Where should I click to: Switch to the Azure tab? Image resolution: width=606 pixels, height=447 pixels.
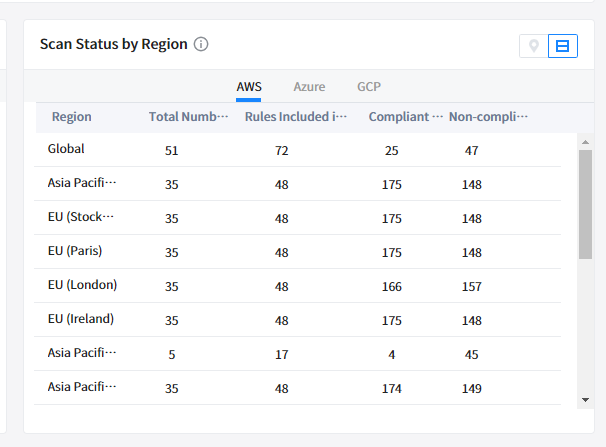309,87
